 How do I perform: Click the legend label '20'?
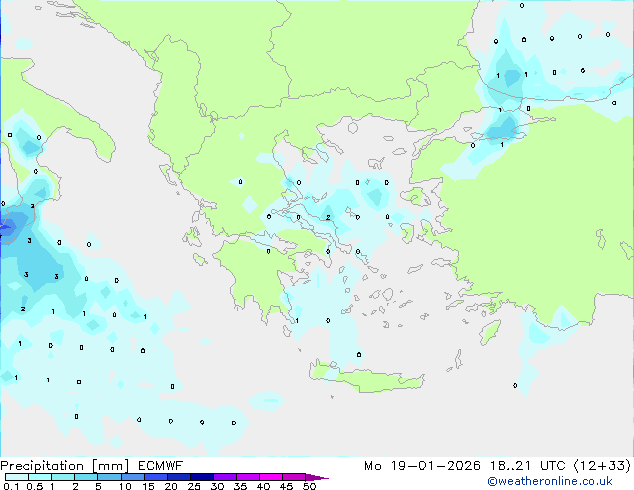[171, 486]
